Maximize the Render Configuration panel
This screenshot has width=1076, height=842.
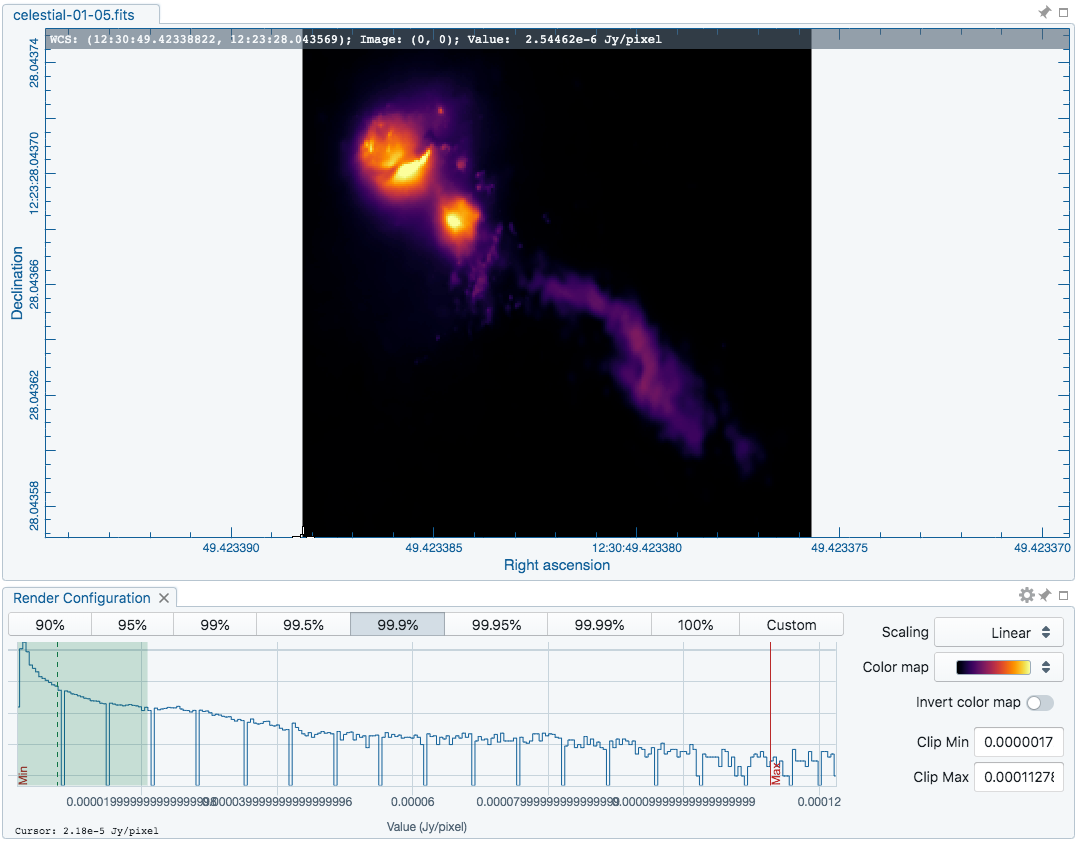point(1063,594)
